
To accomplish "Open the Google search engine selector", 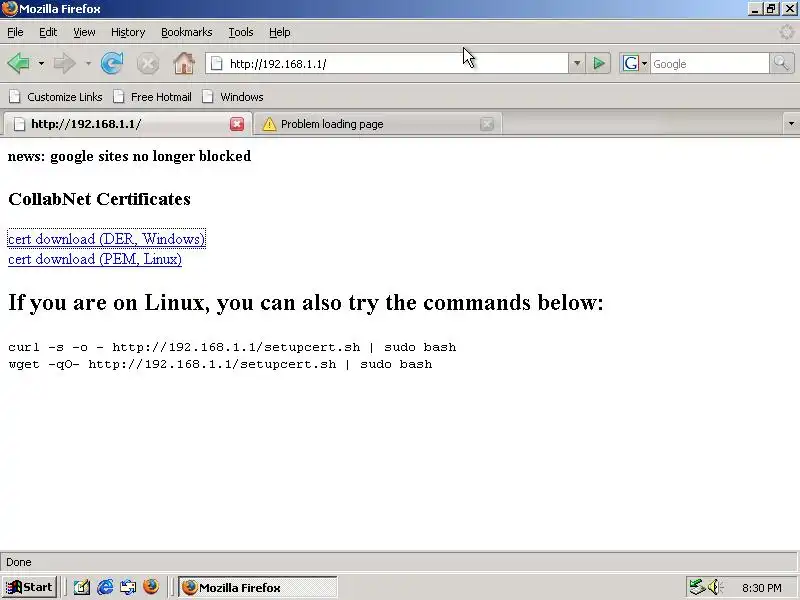I will click(634, 64).
